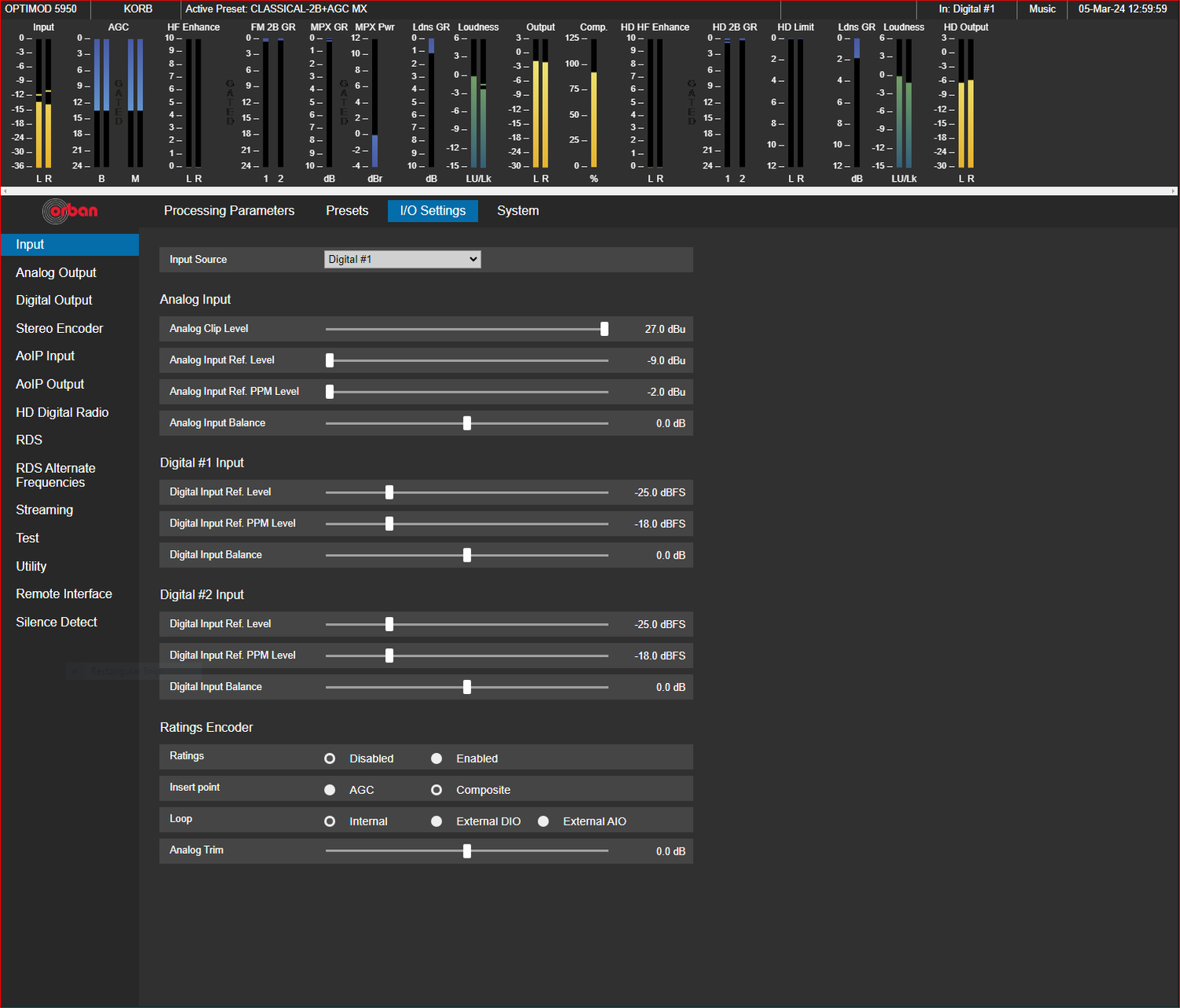This screenshot has width=1180, height=1008.
Task: Enable the Ratings encoder
Action: click(437, 759)
